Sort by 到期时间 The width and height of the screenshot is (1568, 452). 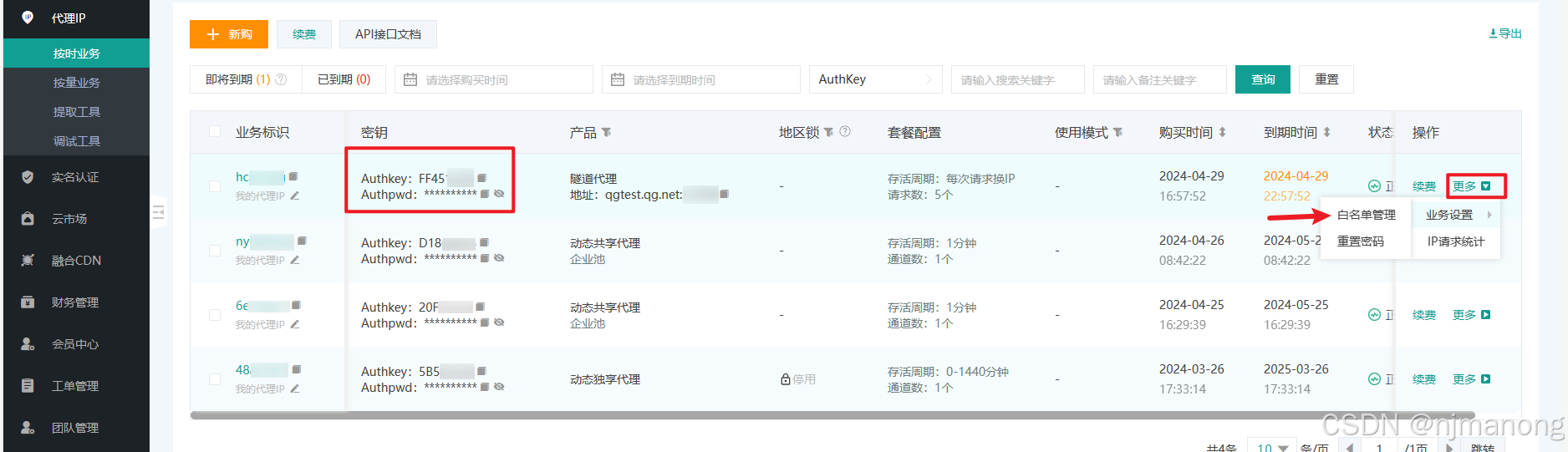tap(1326, 132)
